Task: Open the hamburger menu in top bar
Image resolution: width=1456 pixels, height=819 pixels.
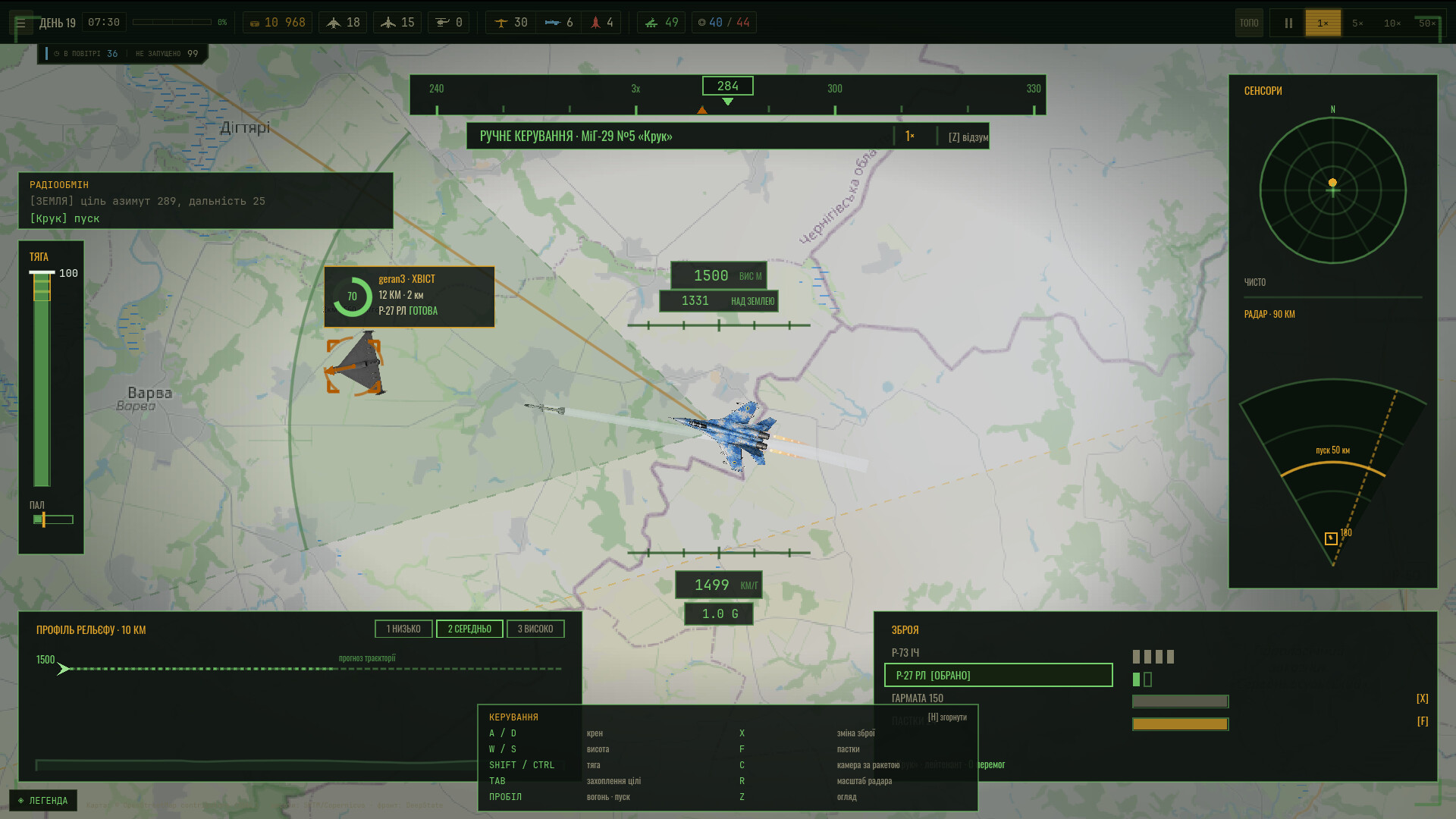Action: click(20, 24)
